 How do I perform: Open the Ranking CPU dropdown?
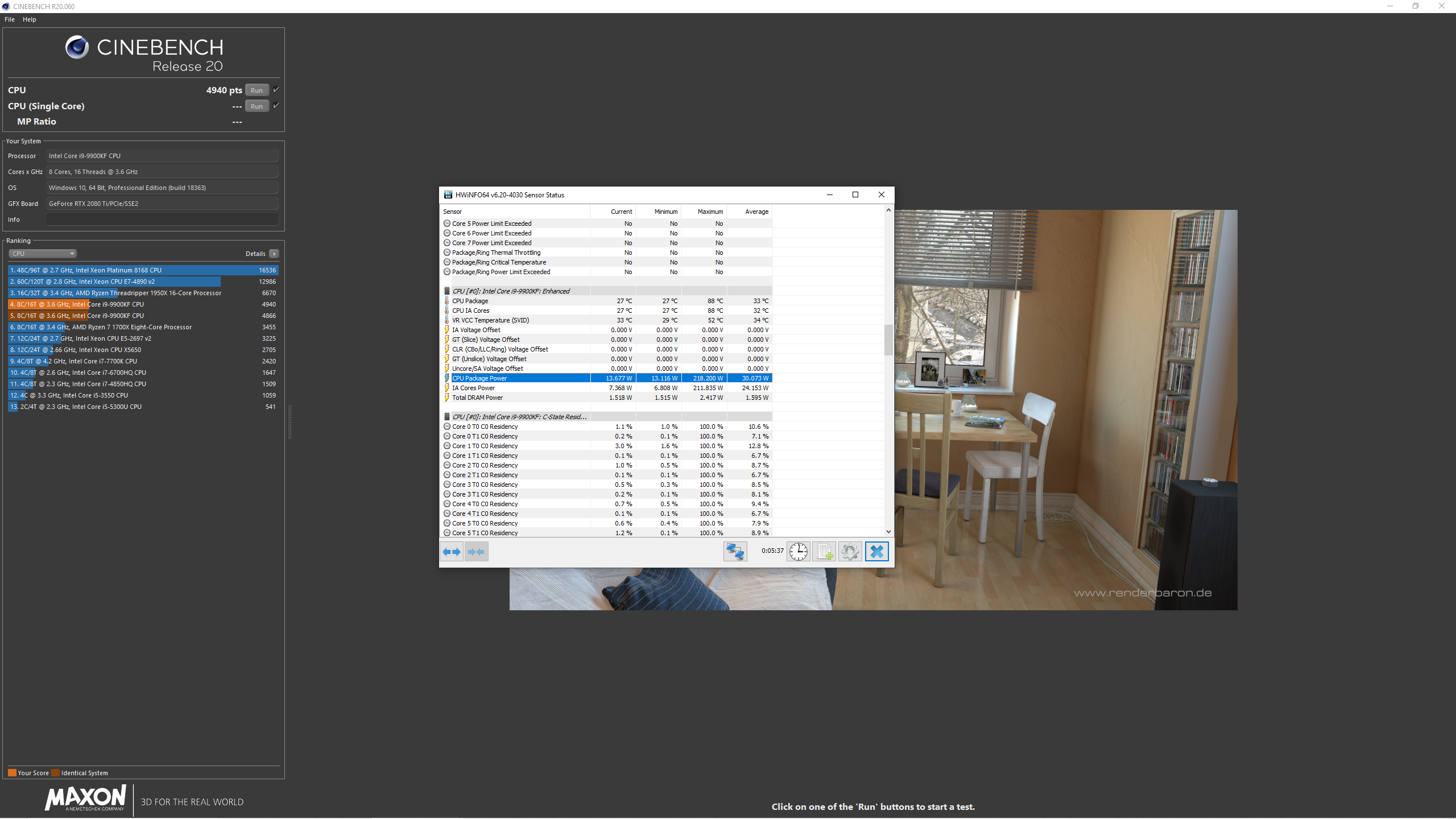(43, 254)
